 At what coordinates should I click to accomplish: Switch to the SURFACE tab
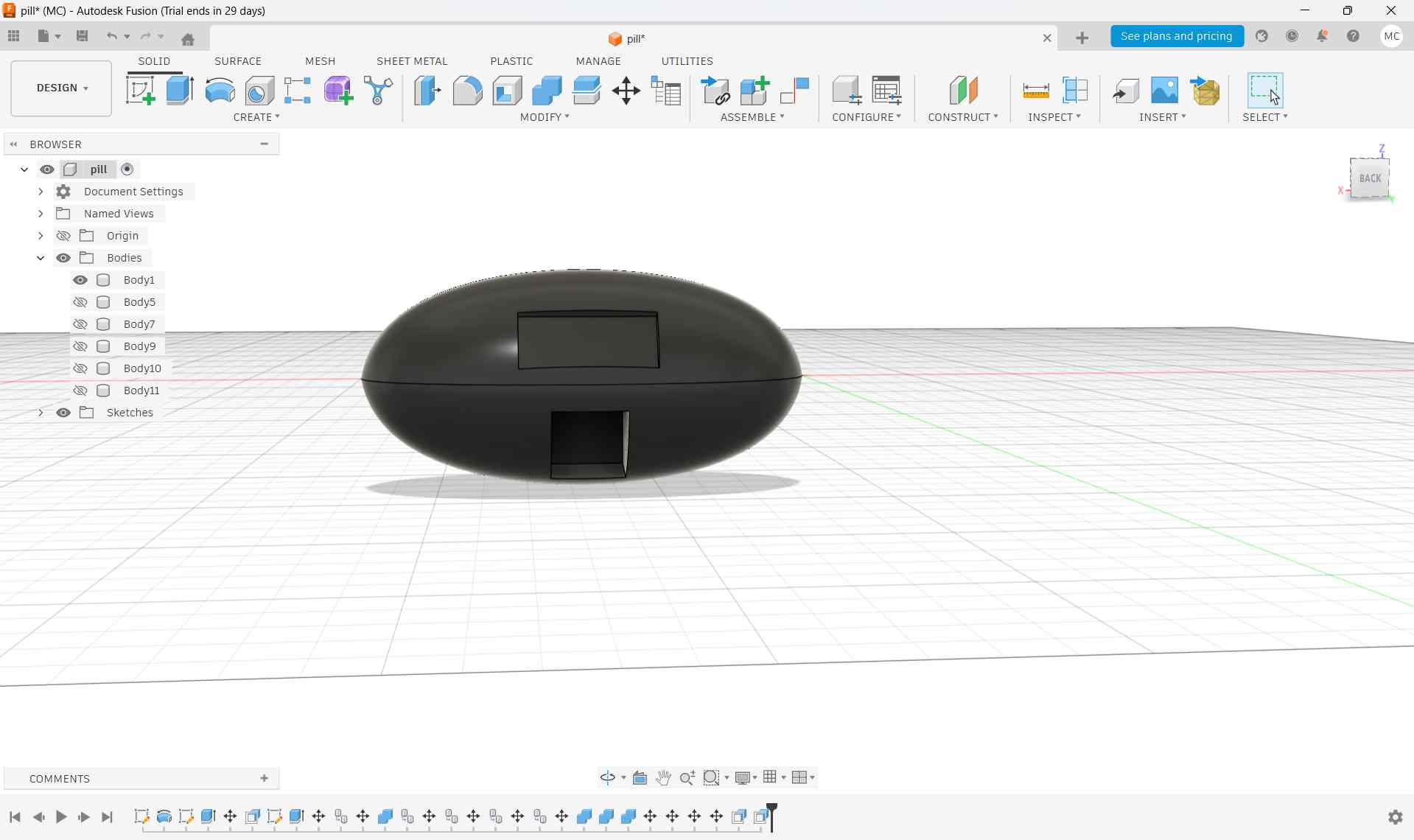(x=238, y=61)
